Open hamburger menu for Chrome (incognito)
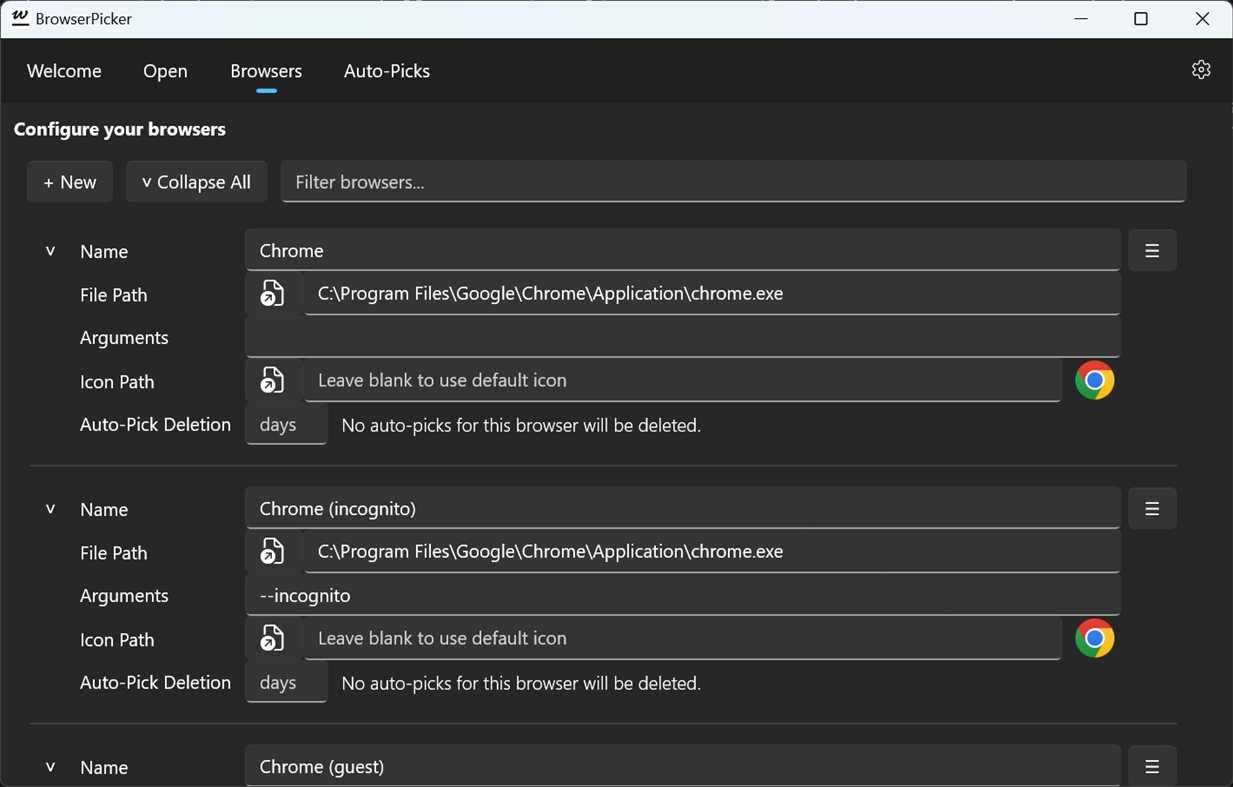The width and height of the screenshot is (1233, 787). (1152, 509)
